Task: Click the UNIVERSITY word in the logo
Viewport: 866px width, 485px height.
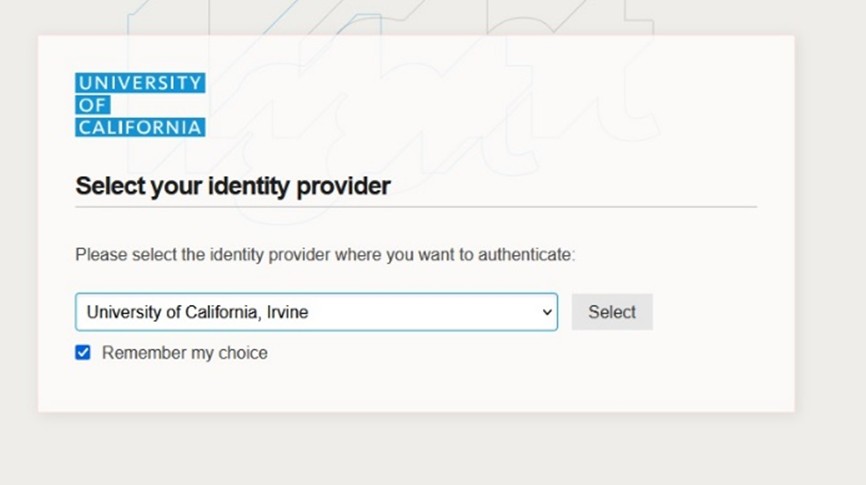Action: tap(140, 83)
